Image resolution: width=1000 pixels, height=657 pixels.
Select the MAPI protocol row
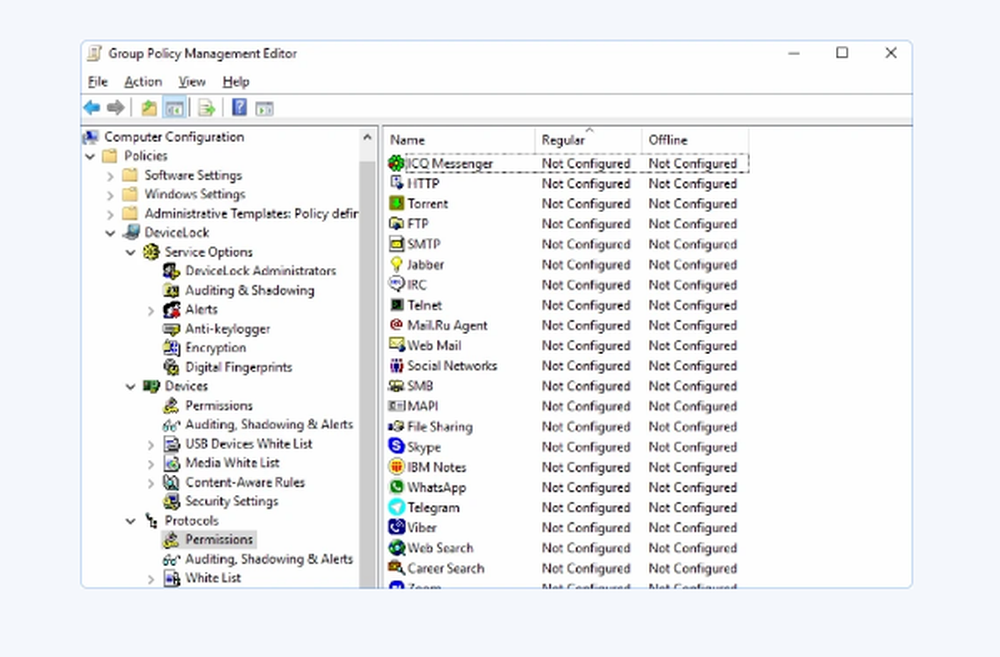click(x=568, y=406)
